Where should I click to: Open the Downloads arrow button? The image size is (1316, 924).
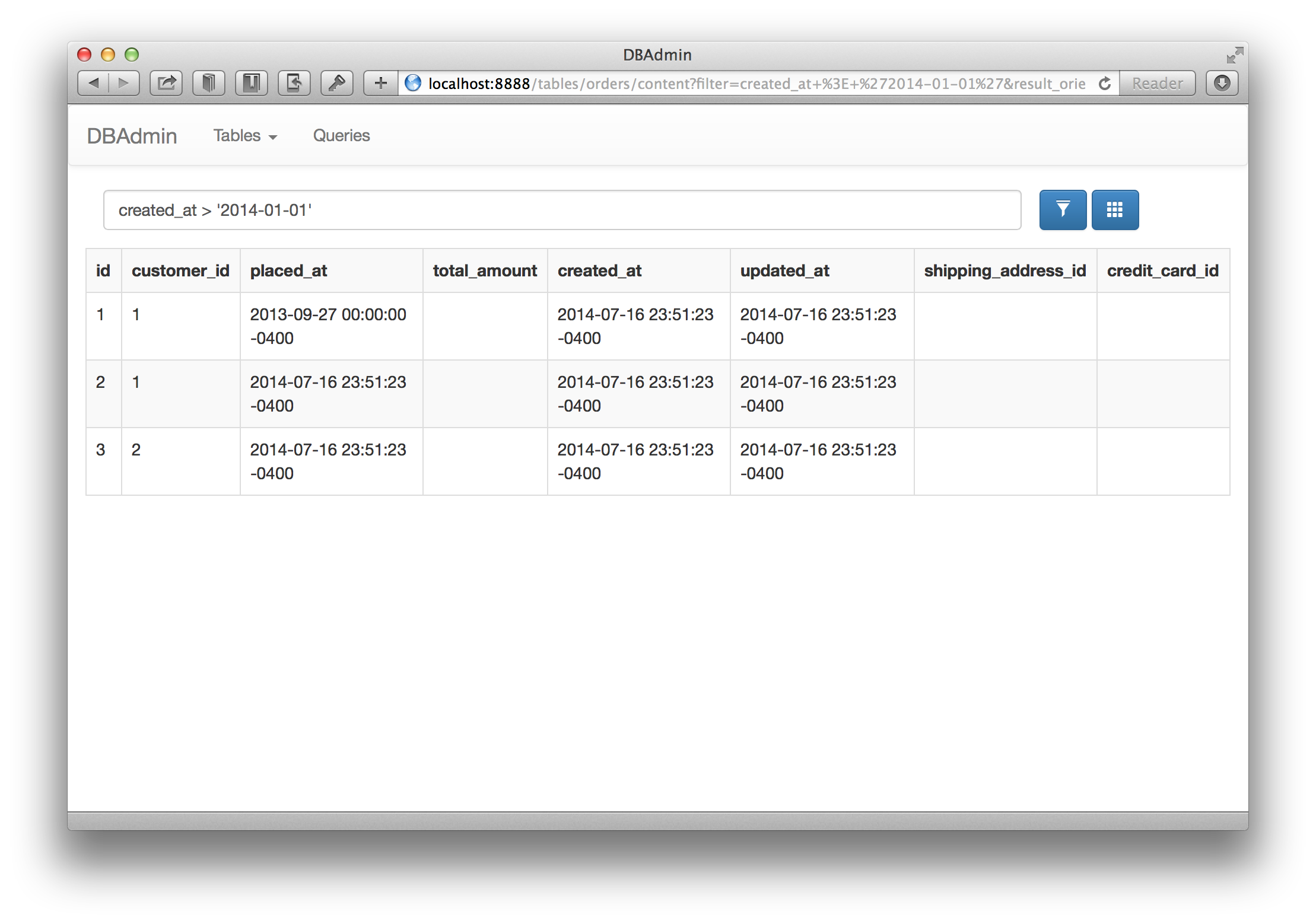click(1222, 83)
